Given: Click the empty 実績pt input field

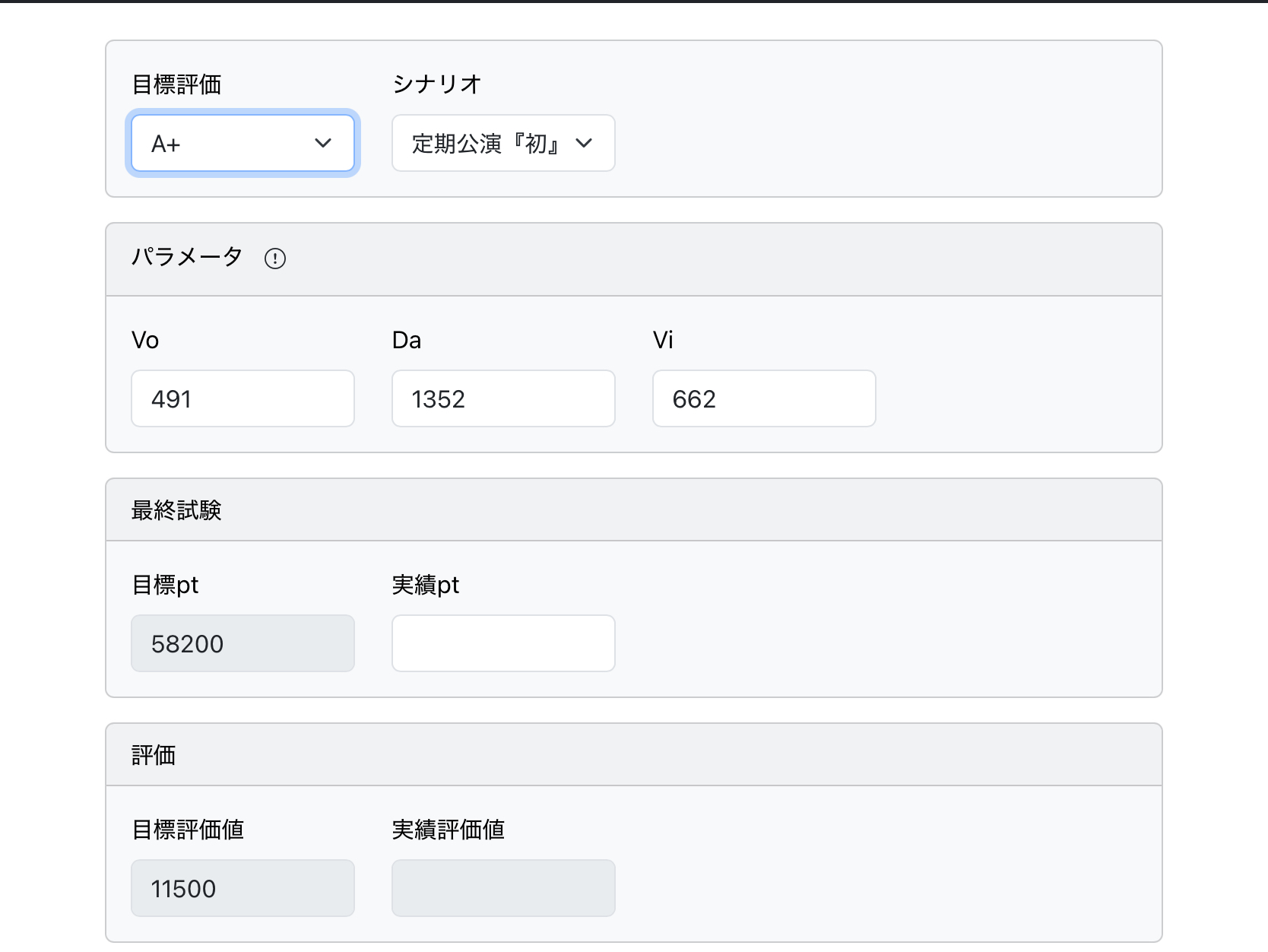Looking at the screenshot, I should [503, 644].
